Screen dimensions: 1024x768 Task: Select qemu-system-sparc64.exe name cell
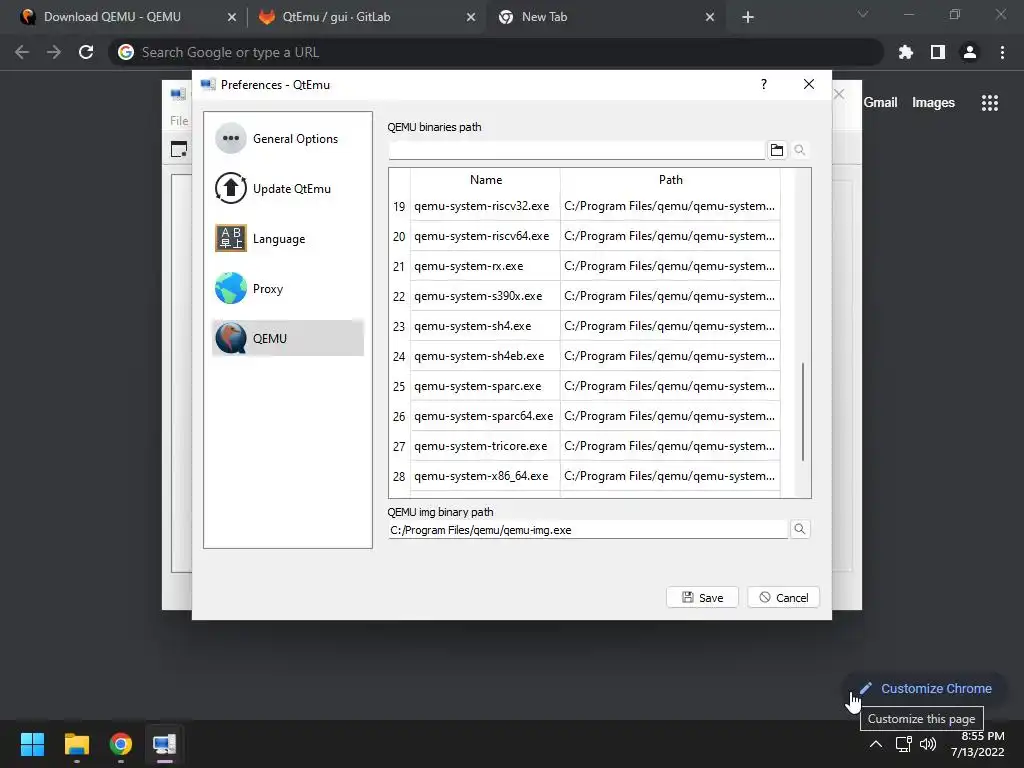point(485,416)
